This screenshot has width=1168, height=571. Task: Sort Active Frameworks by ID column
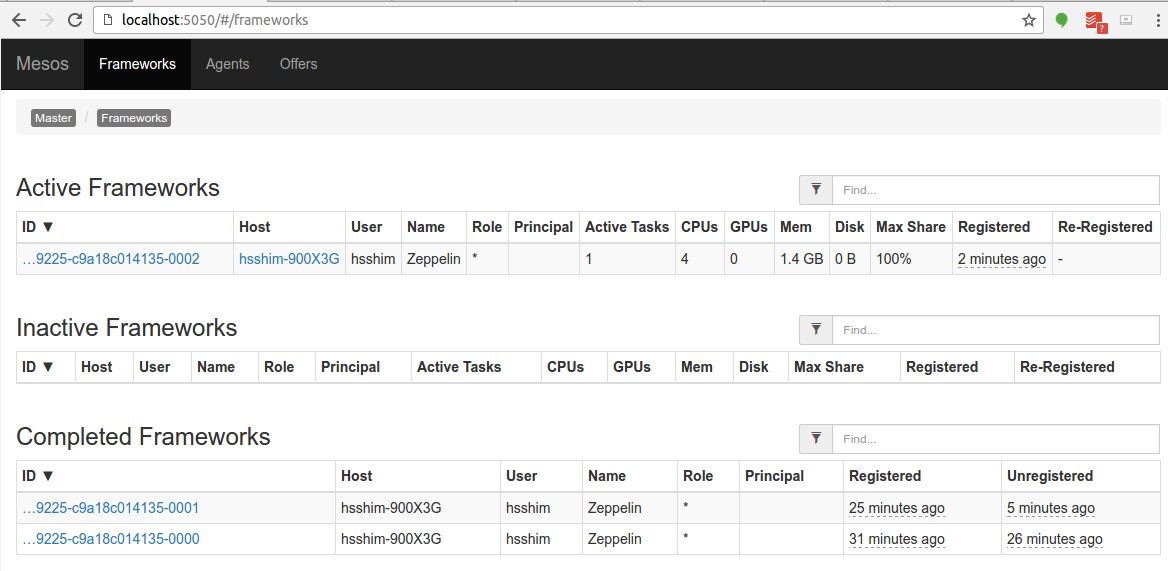pos(38,227)
